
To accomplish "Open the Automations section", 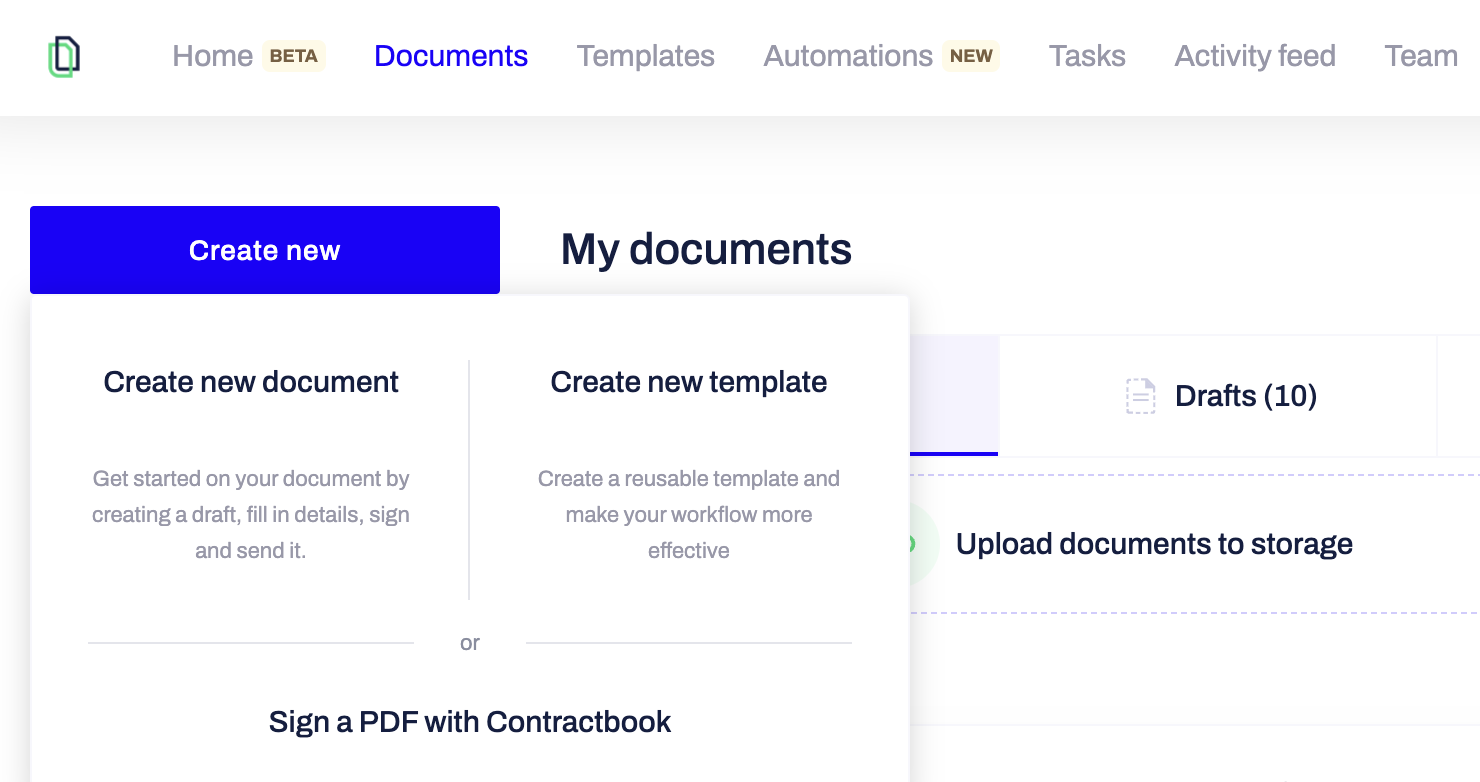I will [x=848, y=56].
